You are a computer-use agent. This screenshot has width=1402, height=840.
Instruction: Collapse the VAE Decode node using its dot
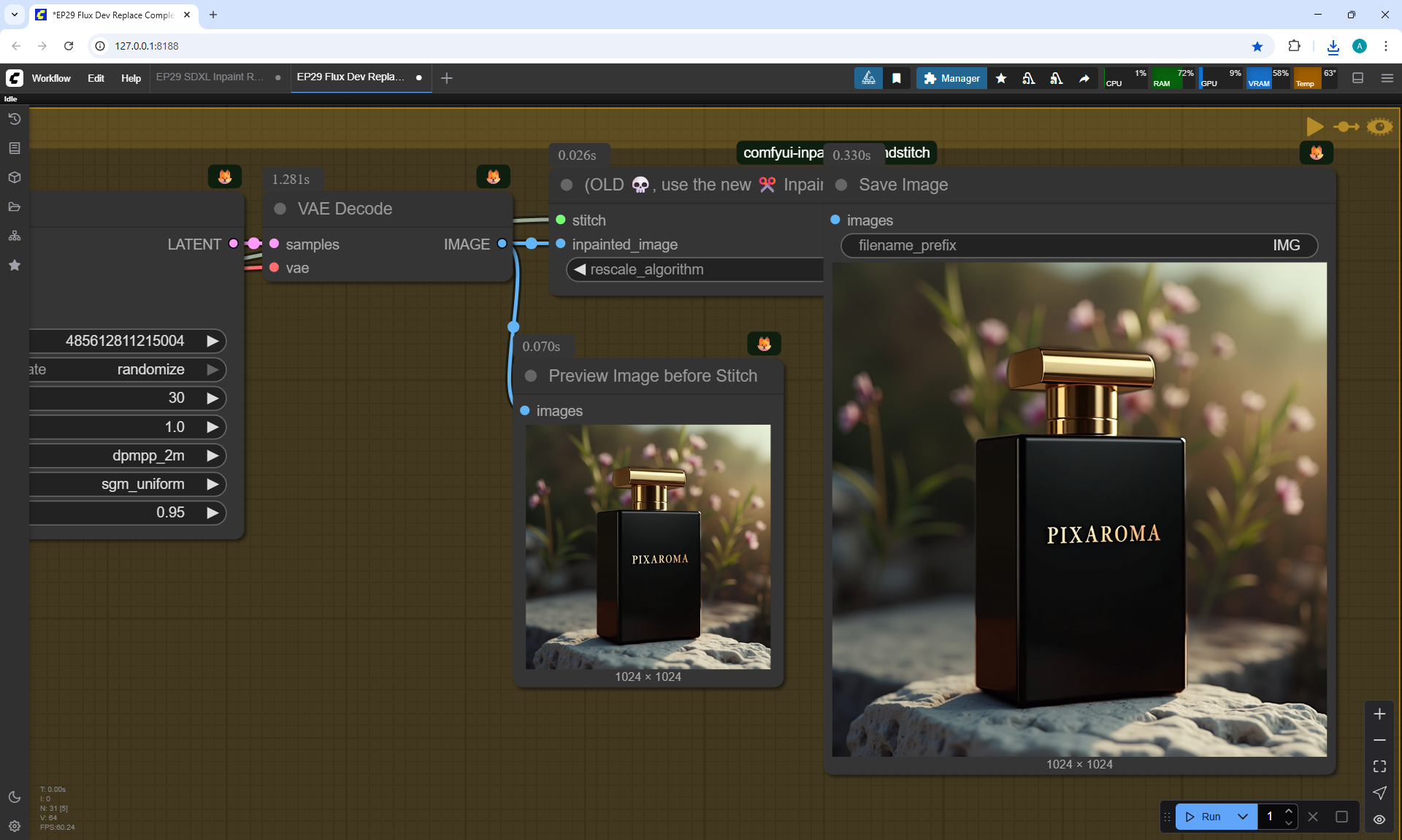pos(280,209)
